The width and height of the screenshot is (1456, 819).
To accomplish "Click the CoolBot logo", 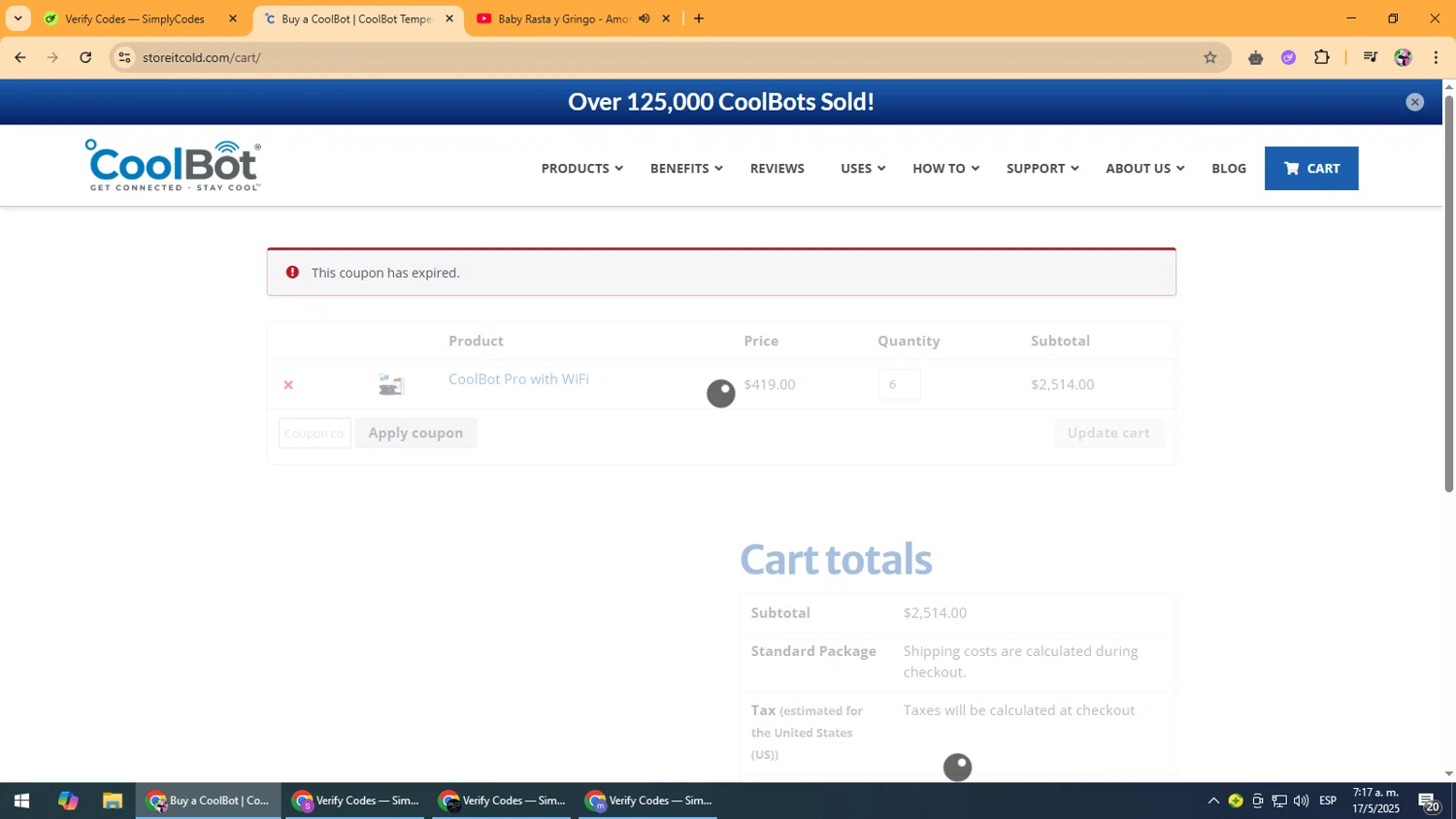I will tap(173, 165).
